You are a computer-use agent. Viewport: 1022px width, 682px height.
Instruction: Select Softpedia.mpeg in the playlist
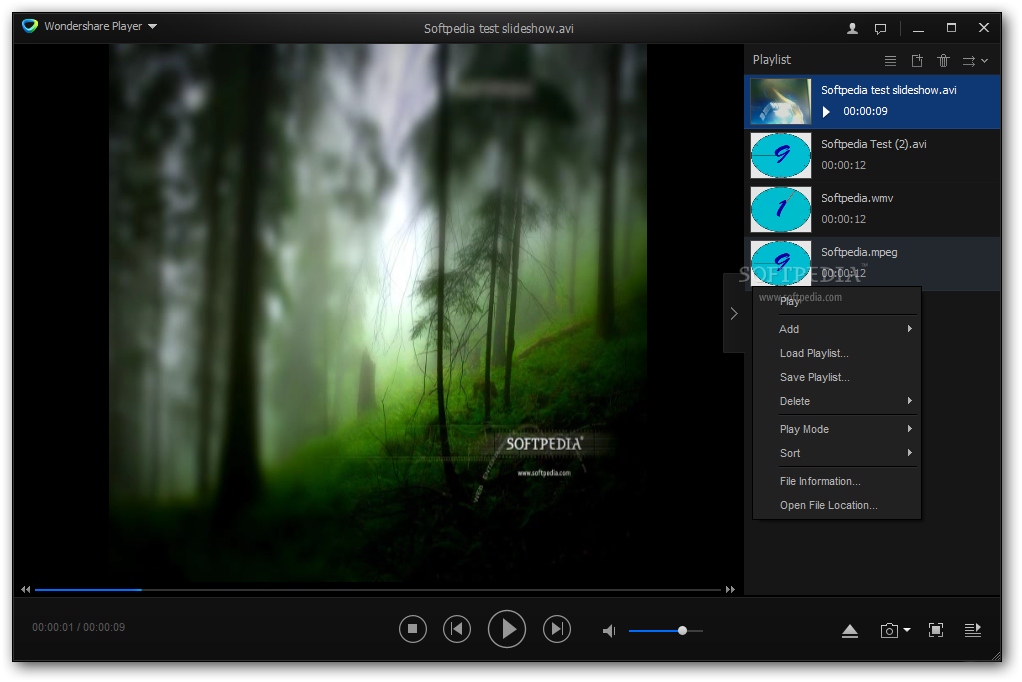point(872,263)
